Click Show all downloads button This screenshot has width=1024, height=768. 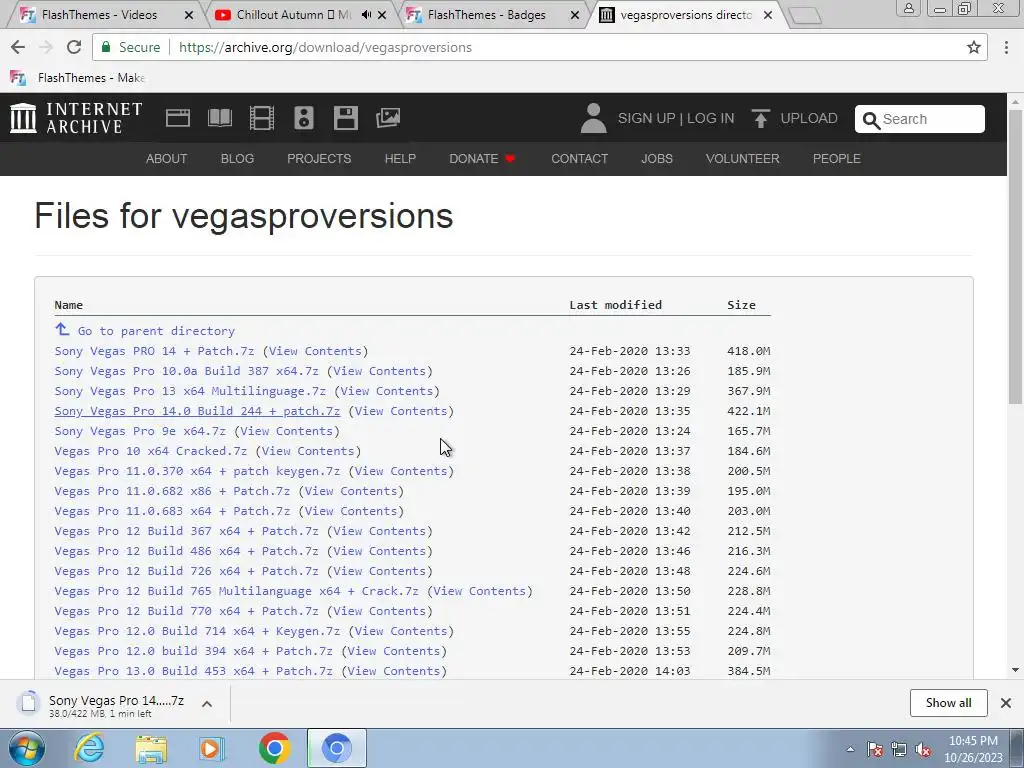pyautogui.click(x=948, y=703)
